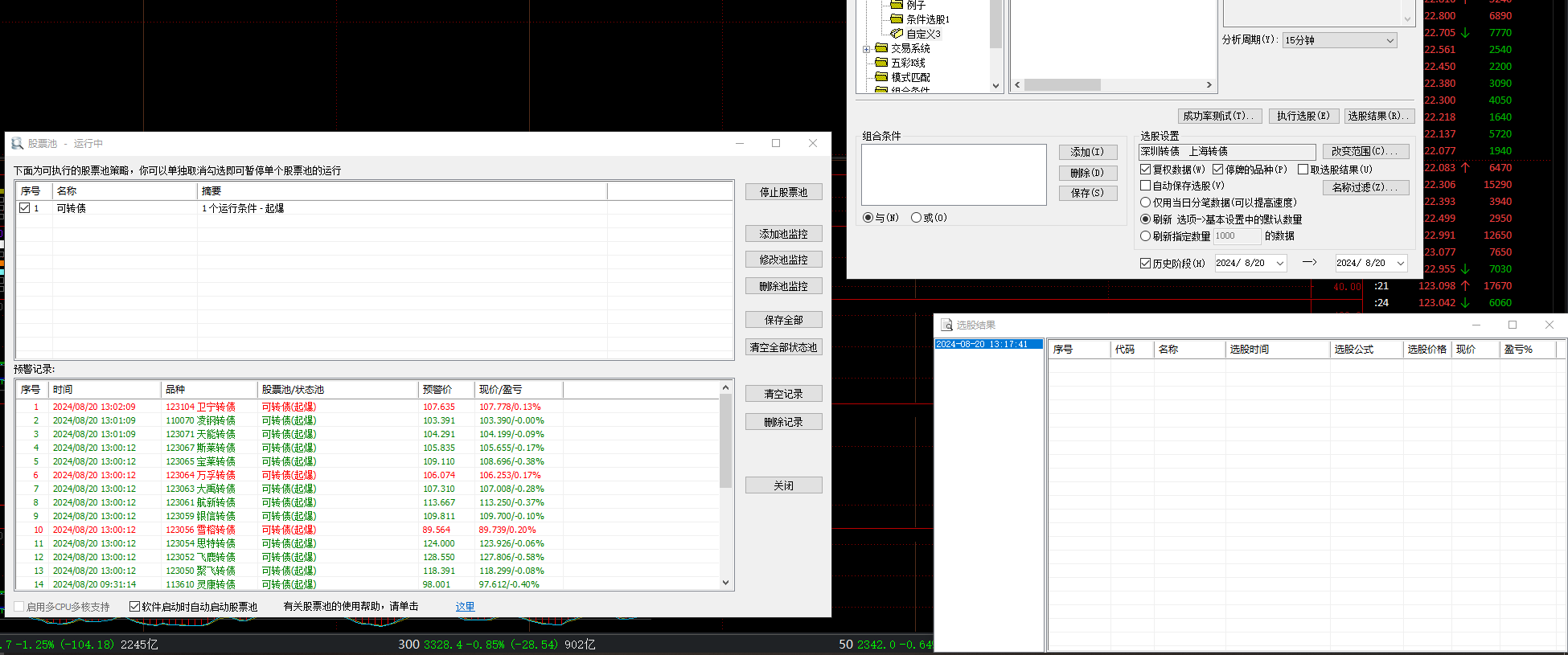This screenshot has width=1568, height=655.
Task: Select the 或(O) radio button
Action: click(916, 218)
